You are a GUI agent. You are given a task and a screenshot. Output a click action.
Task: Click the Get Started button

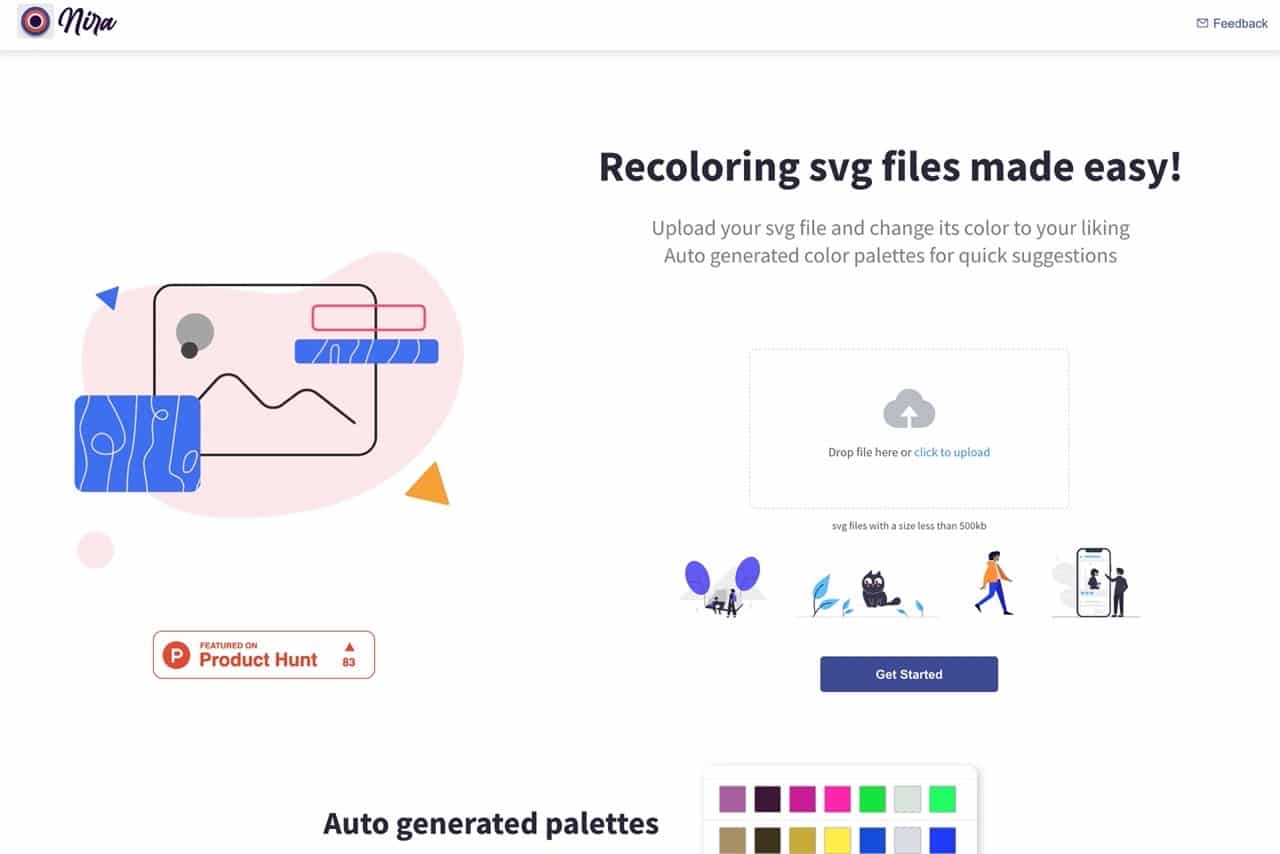click(909, 674)
